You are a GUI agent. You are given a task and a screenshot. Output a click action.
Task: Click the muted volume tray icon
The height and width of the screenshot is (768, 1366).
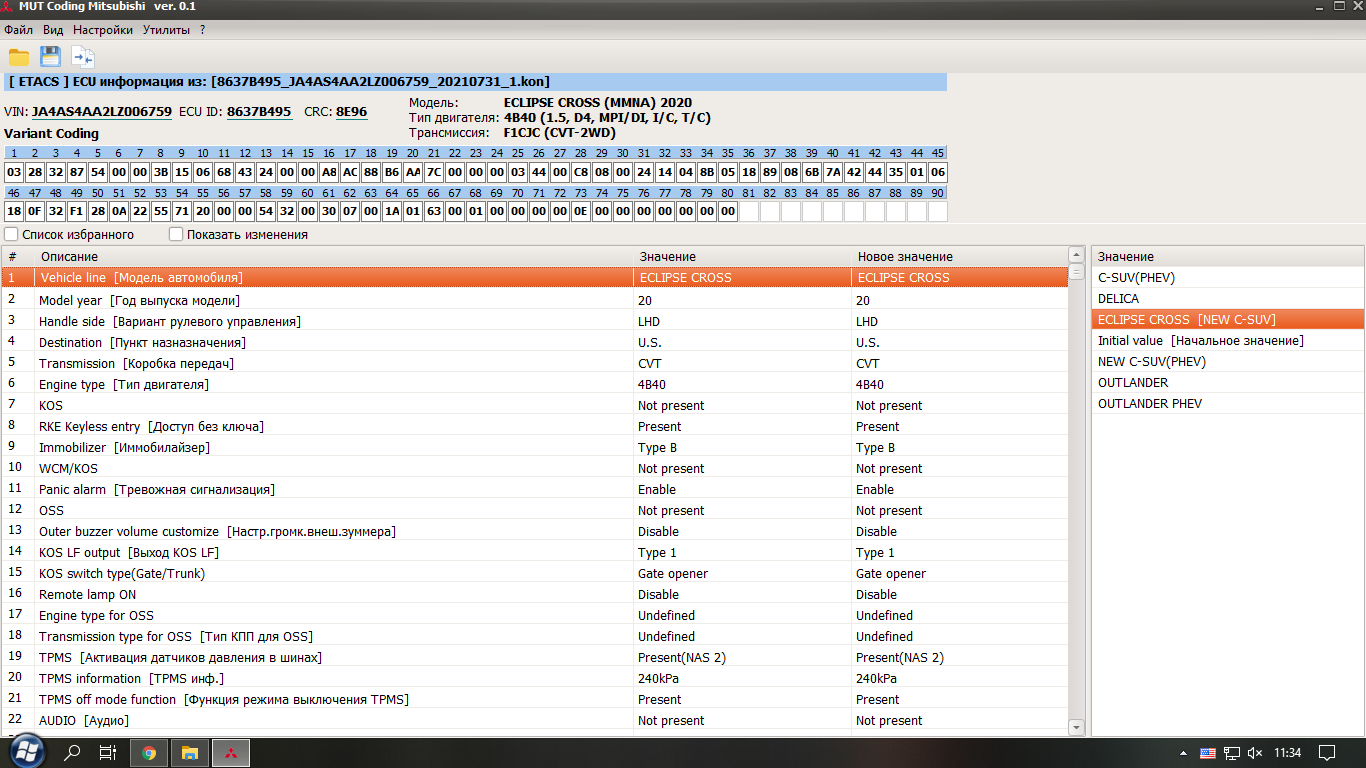click(1255, 753)
